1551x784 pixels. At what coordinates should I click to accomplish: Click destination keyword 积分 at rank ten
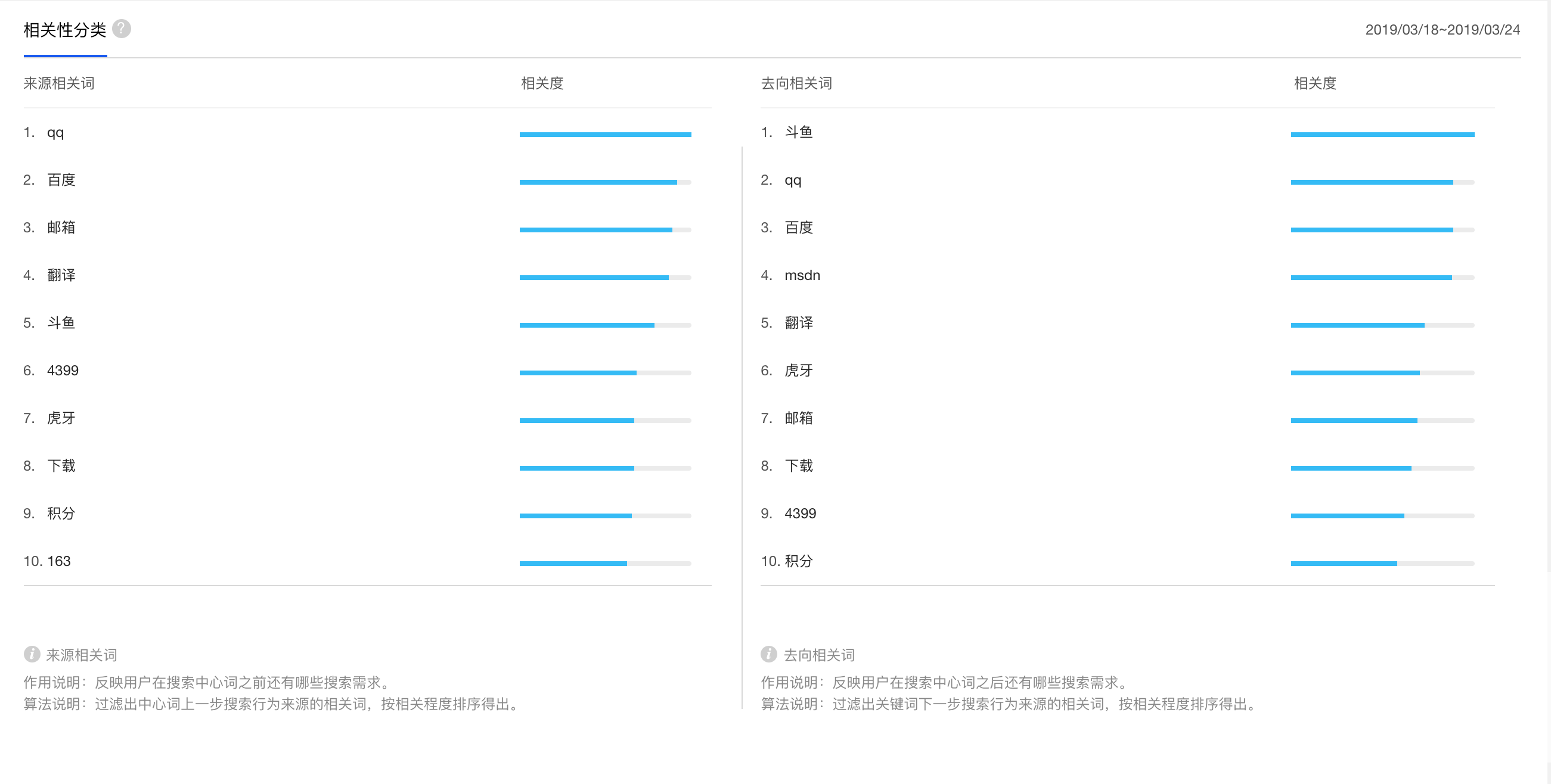coord(798,561)
